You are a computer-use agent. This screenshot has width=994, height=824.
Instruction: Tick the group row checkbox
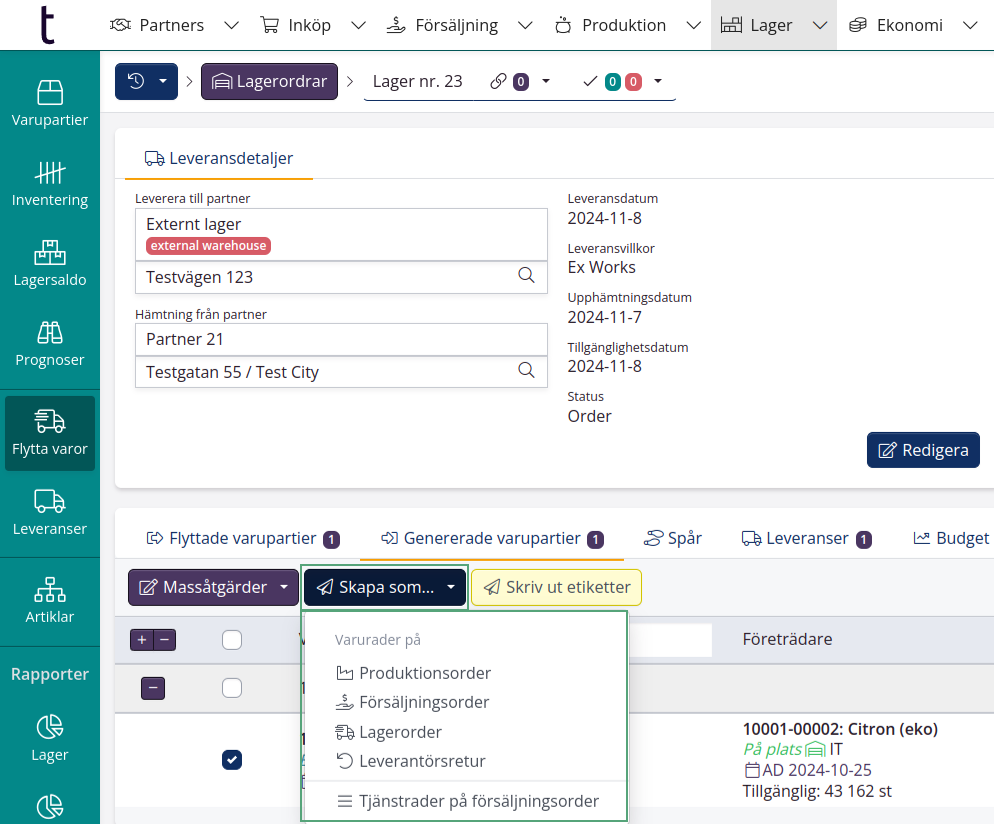(x=232, y=688)
